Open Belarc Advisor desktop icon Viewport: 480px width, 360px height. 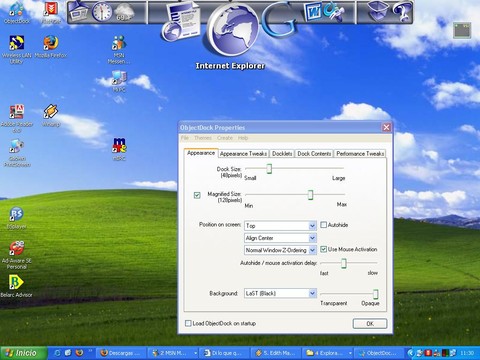[16, 286]
